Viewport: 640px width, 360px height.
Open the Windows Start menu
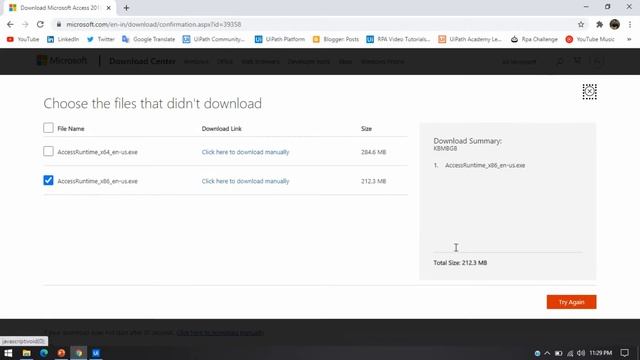(x=8, y=353)
